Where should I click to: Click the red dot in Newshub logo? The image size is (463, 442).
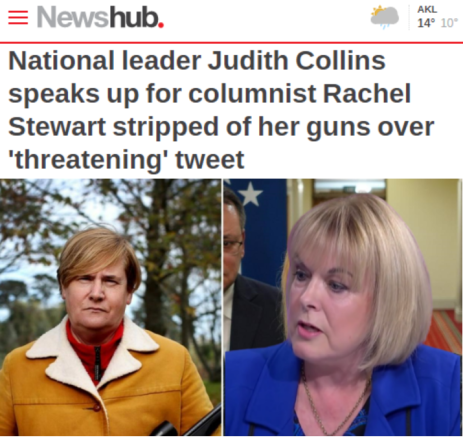coord(161,25)
